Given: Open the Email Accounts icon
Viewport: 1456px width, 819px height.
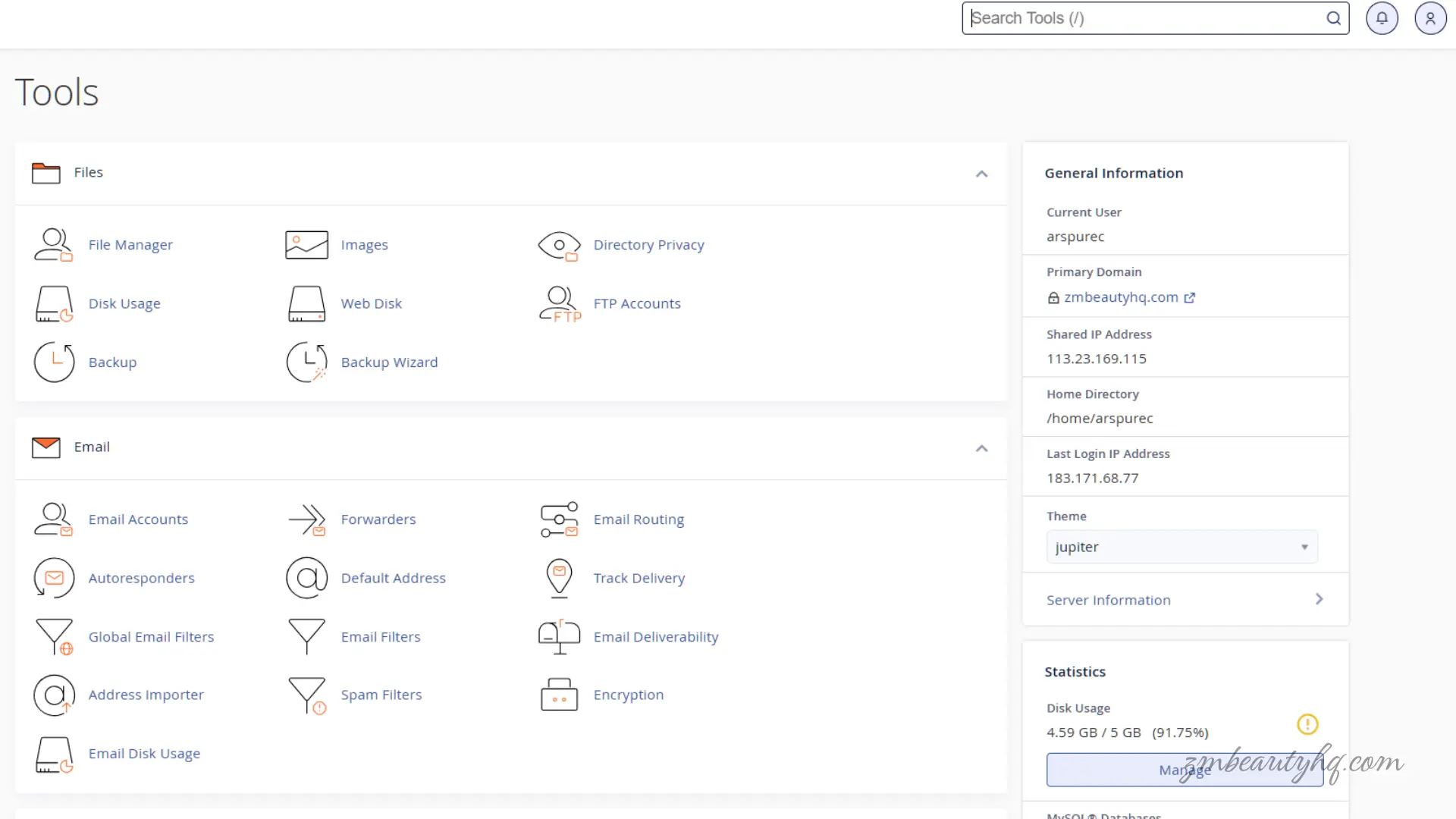Looking at the screenshot, I should (54, 519).
